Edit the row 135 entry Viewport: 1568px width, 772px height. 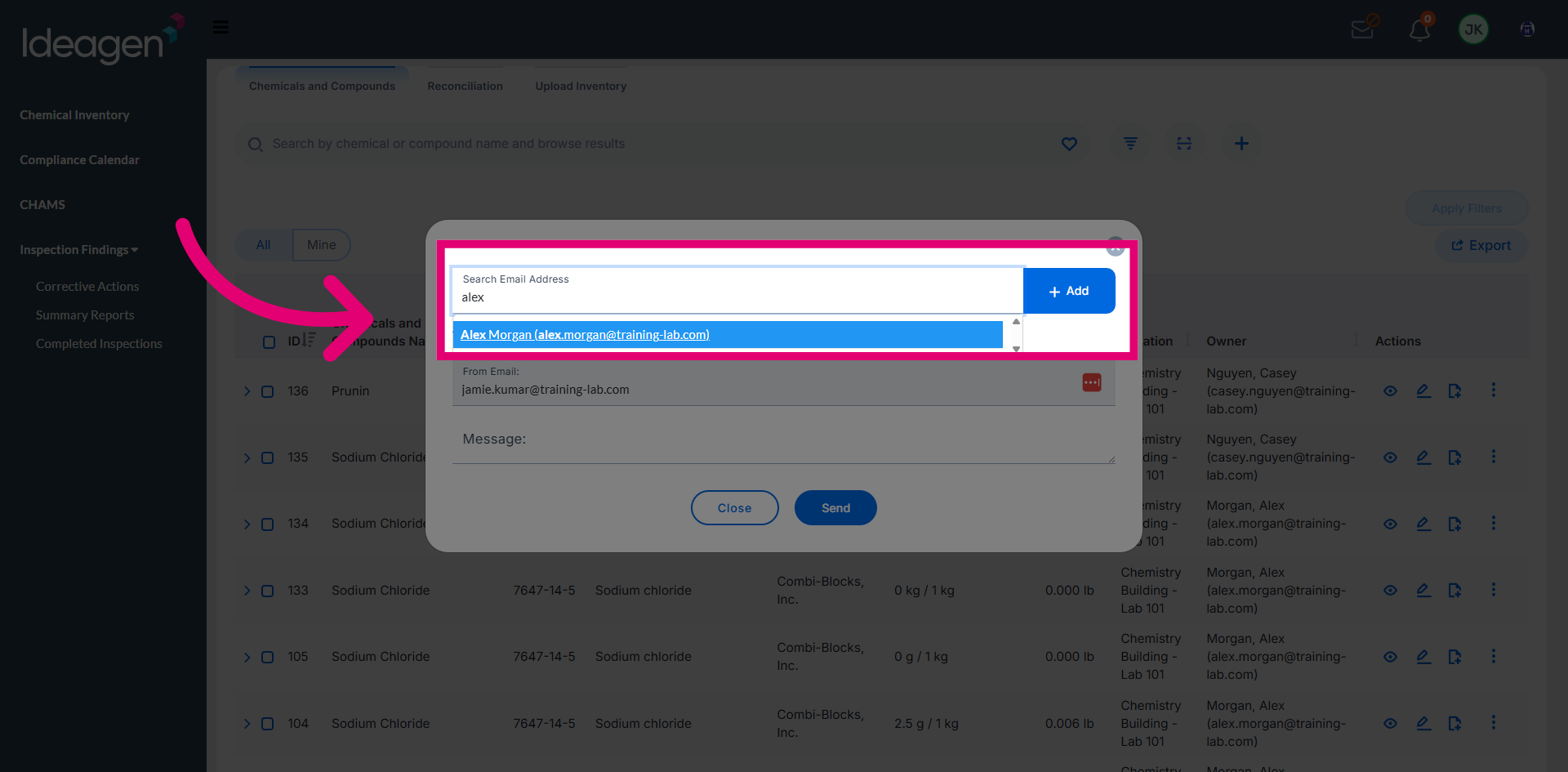(x=1423, y=457)
